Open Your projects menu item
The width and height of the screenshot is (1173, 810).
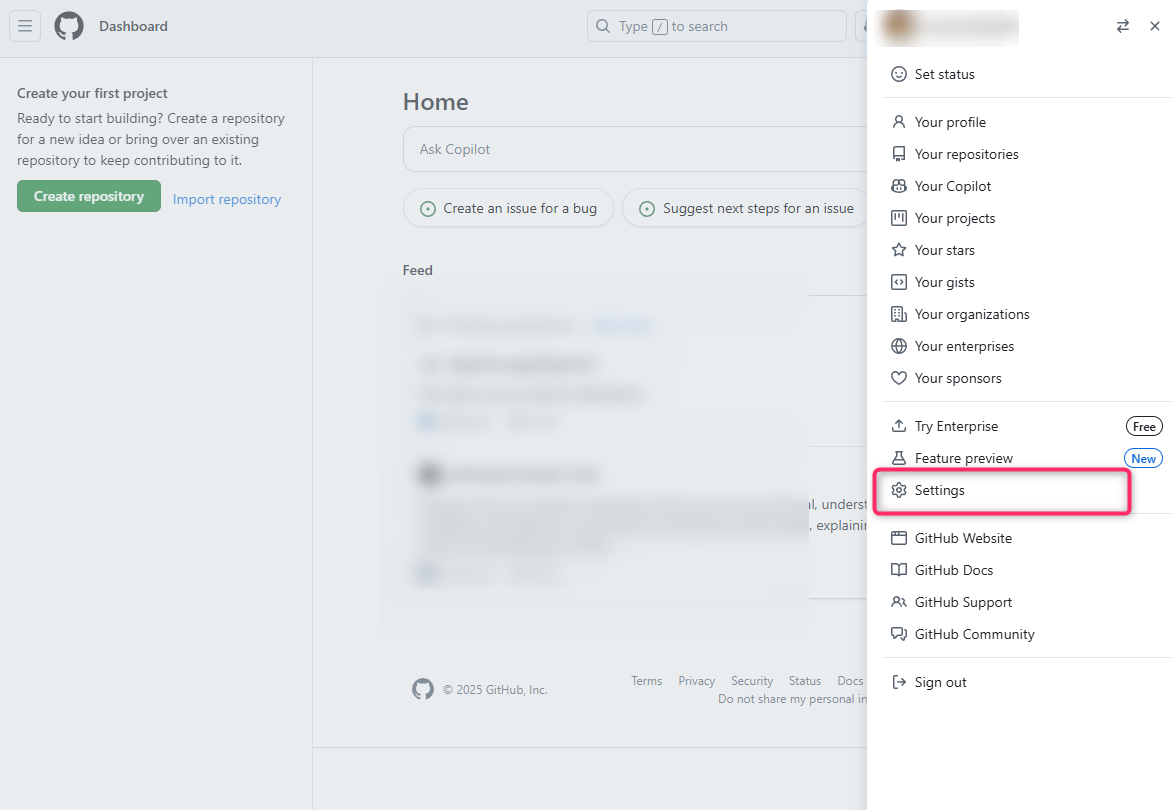(x=1026, y=218)
